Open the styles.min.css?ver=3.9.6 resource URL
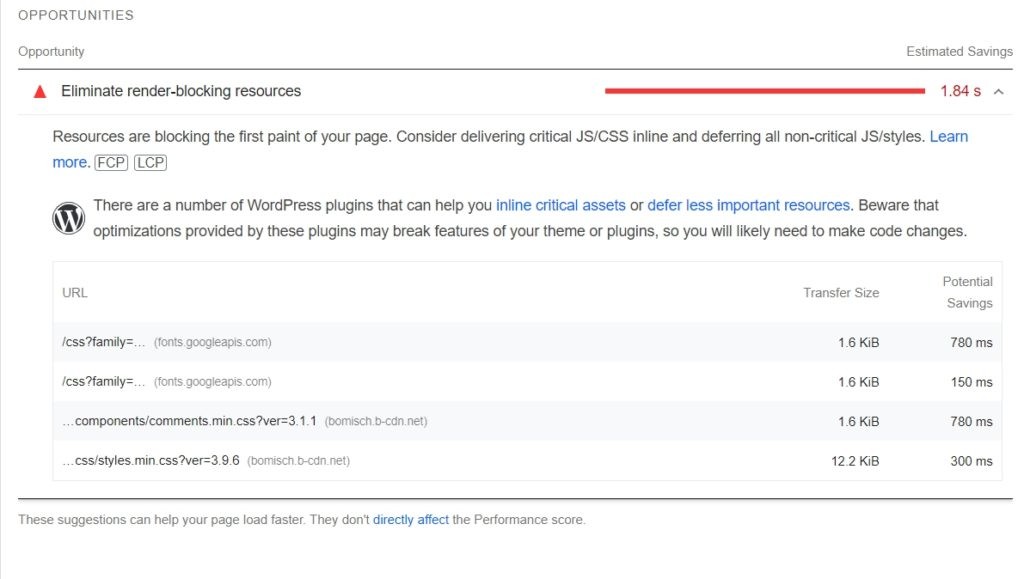The height and width of the screenshot is (579, 1024). tap(151, 461)
